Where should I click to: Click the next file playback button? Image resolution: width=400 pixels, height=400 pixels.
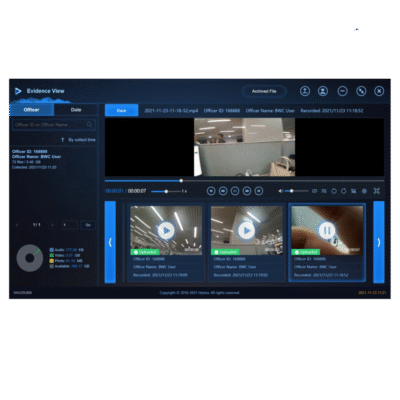(x=259, y=191)
